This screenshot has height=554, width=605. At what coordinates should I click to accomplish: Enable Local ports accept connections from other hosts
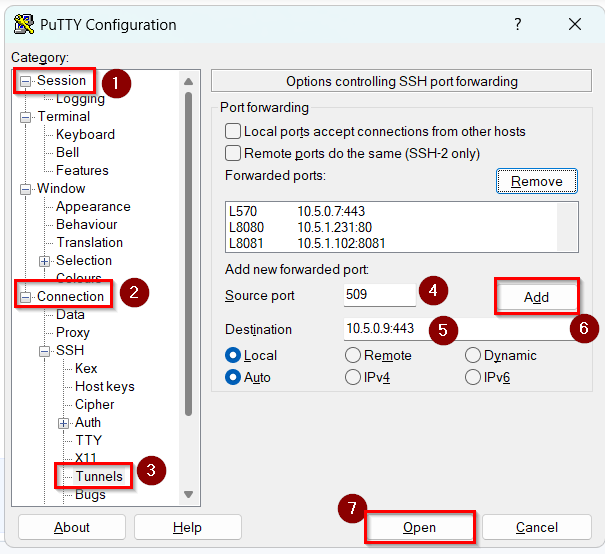pyautogui.click(x=233, y=131)
